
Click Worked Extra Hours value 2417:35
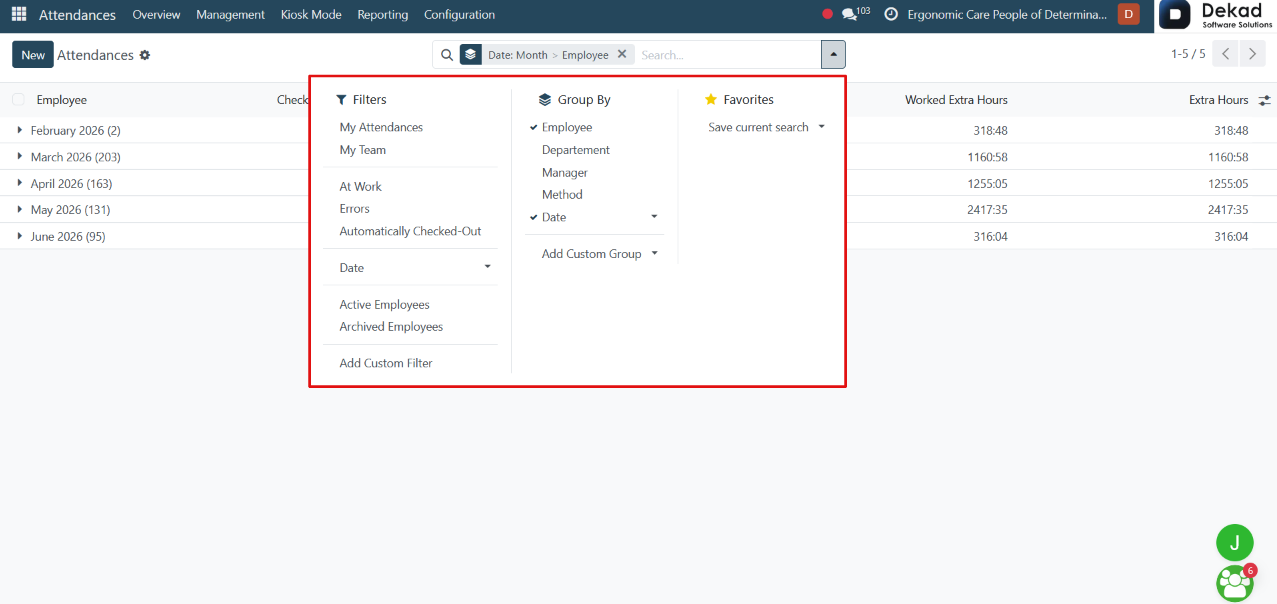pos(987,210)
